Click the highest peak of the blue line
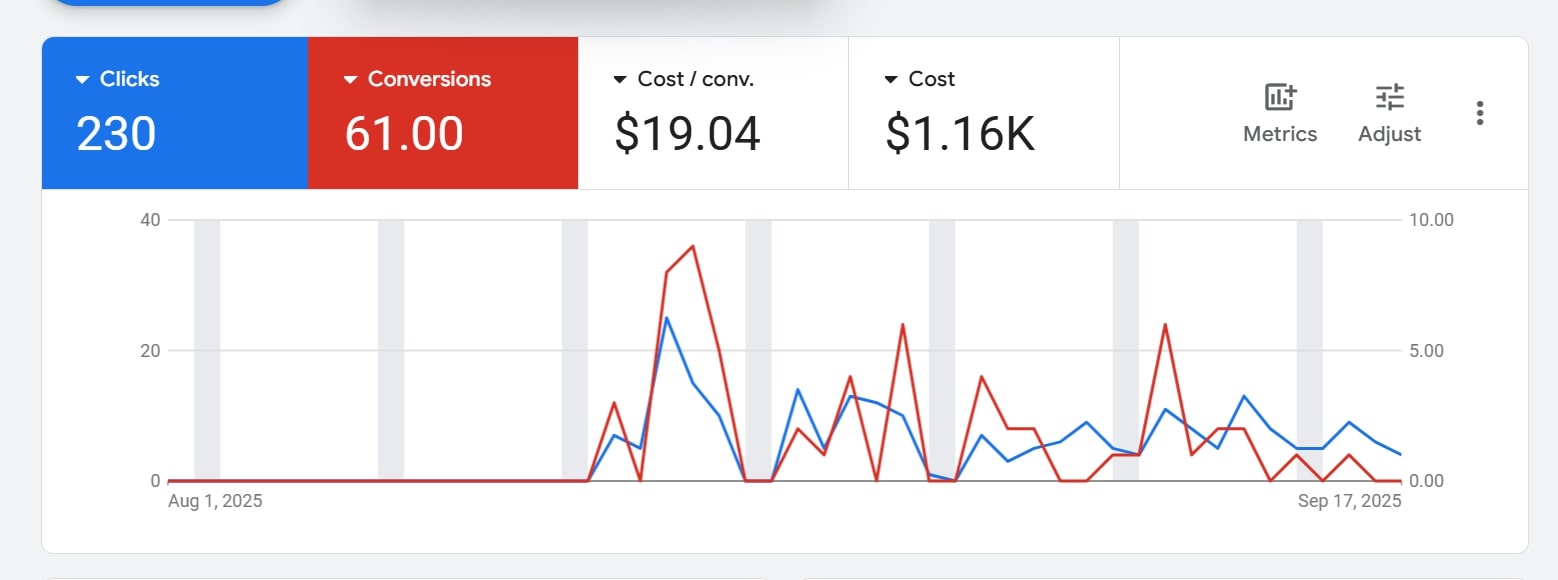The width and height of the screenshot is (1558, 580). [666, 318]
